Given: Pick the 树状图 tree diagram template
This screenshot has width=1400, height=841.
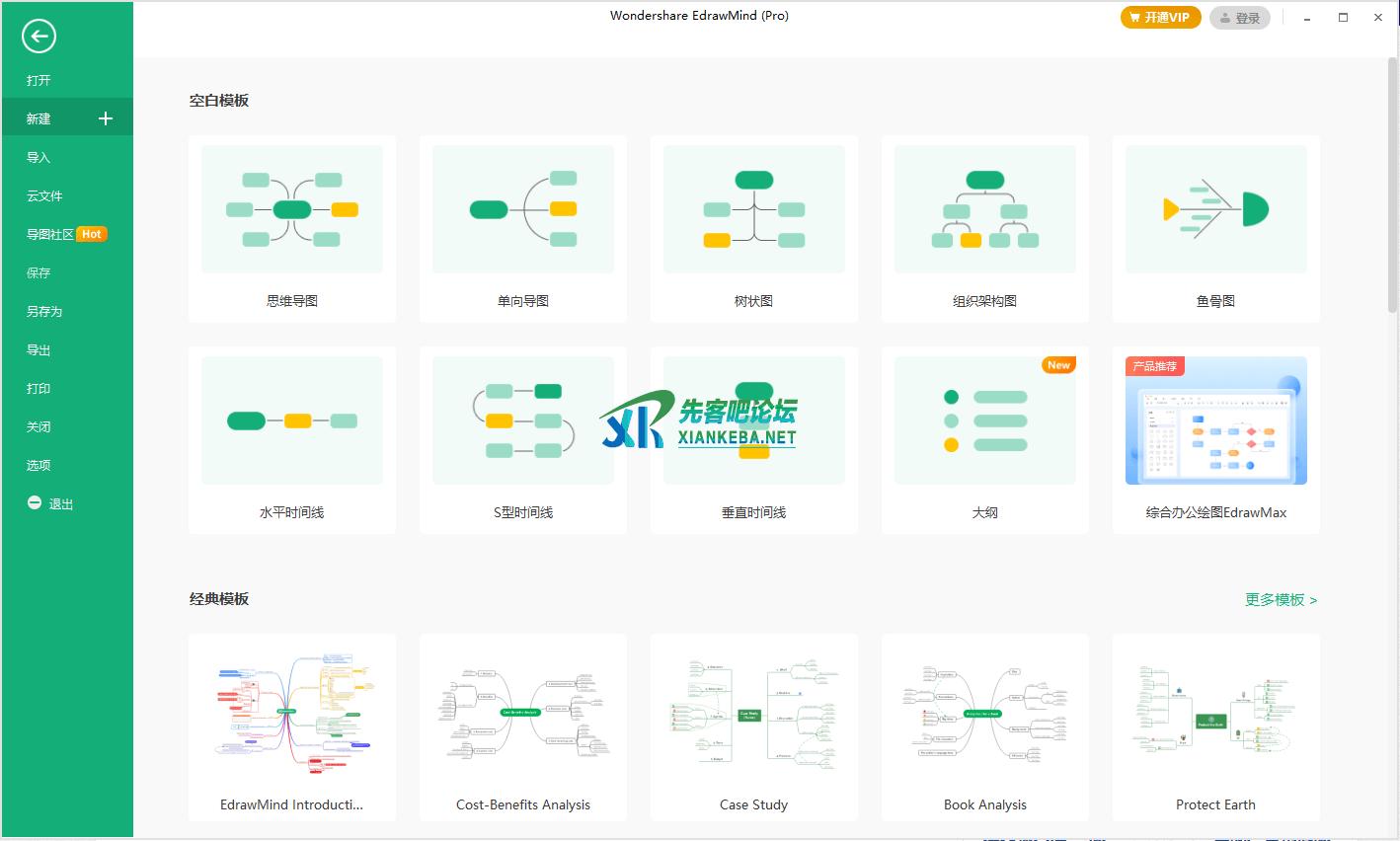Looking at the screenshot, I should pyautogui.click(x=753, y=209).
